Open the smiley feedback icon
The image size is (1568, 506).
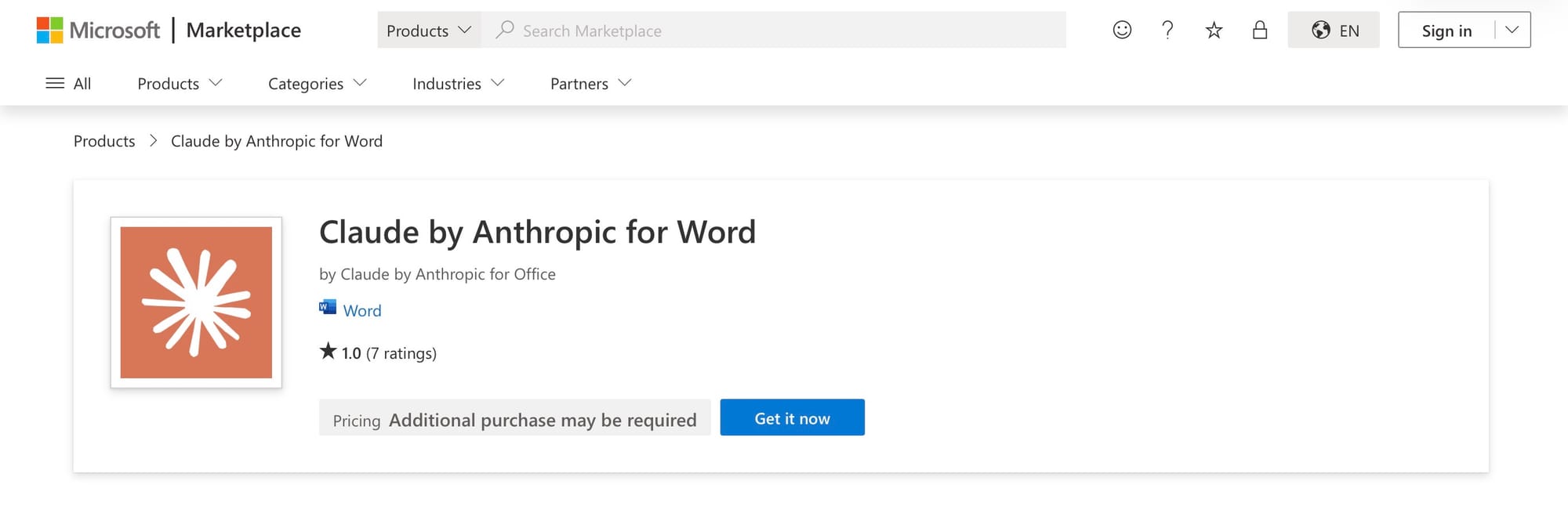[1122, 30]
